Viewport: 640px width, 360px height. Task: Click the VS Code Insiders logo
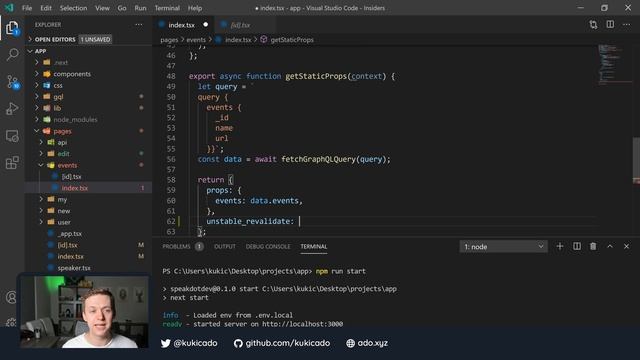[x=9, y=8]
